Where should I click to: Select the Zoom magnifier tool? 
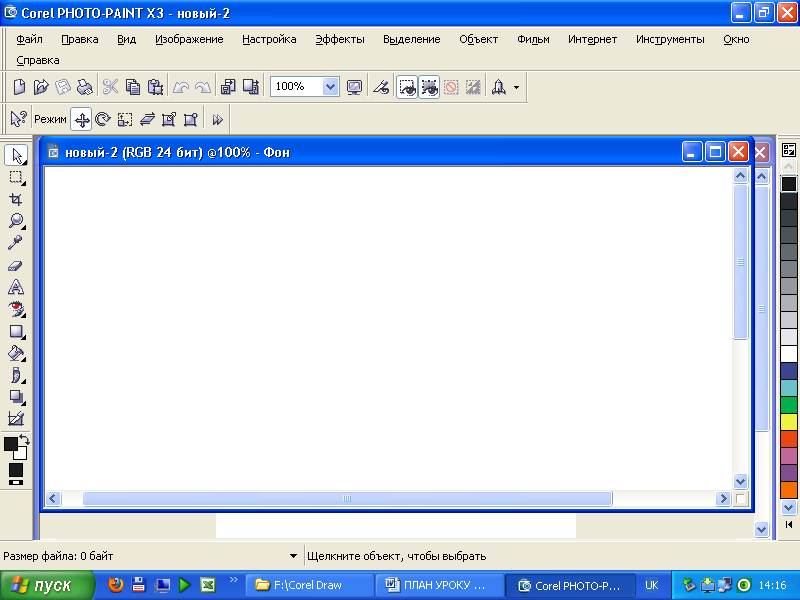pos(16,221)
